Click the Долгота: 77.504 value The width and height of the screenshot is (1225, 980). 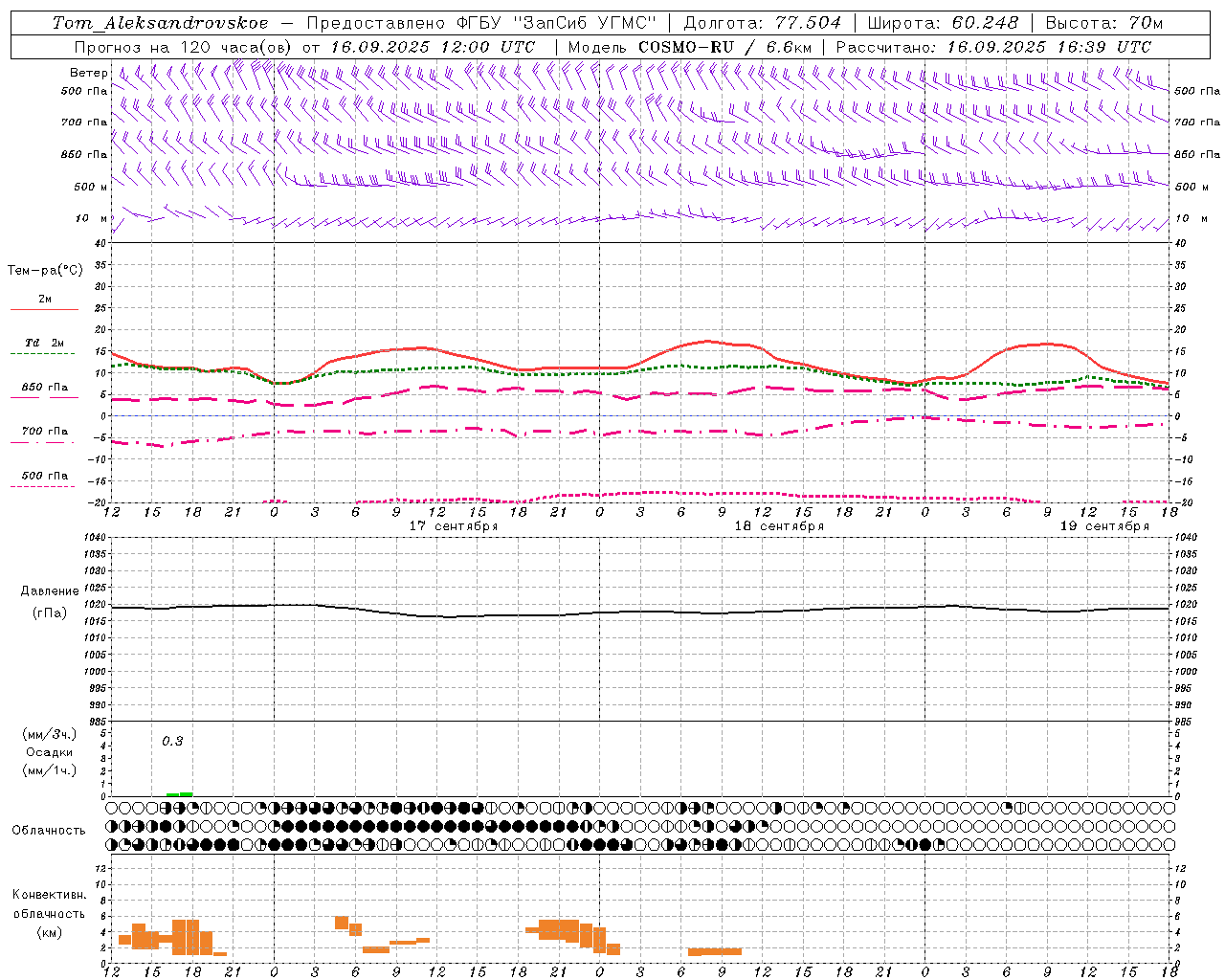(x=762, y=22)
